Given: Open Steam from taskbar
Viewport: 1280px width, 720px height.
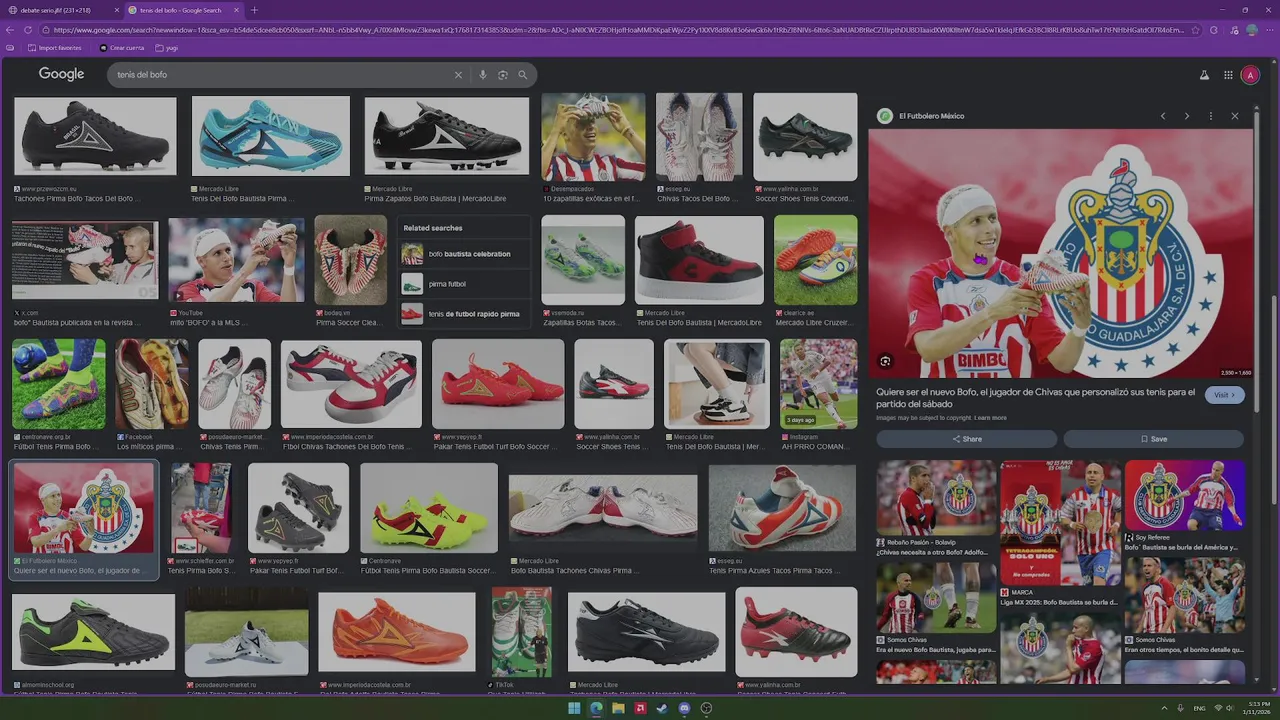Looking at the screenshot, I should coord(662,708).
